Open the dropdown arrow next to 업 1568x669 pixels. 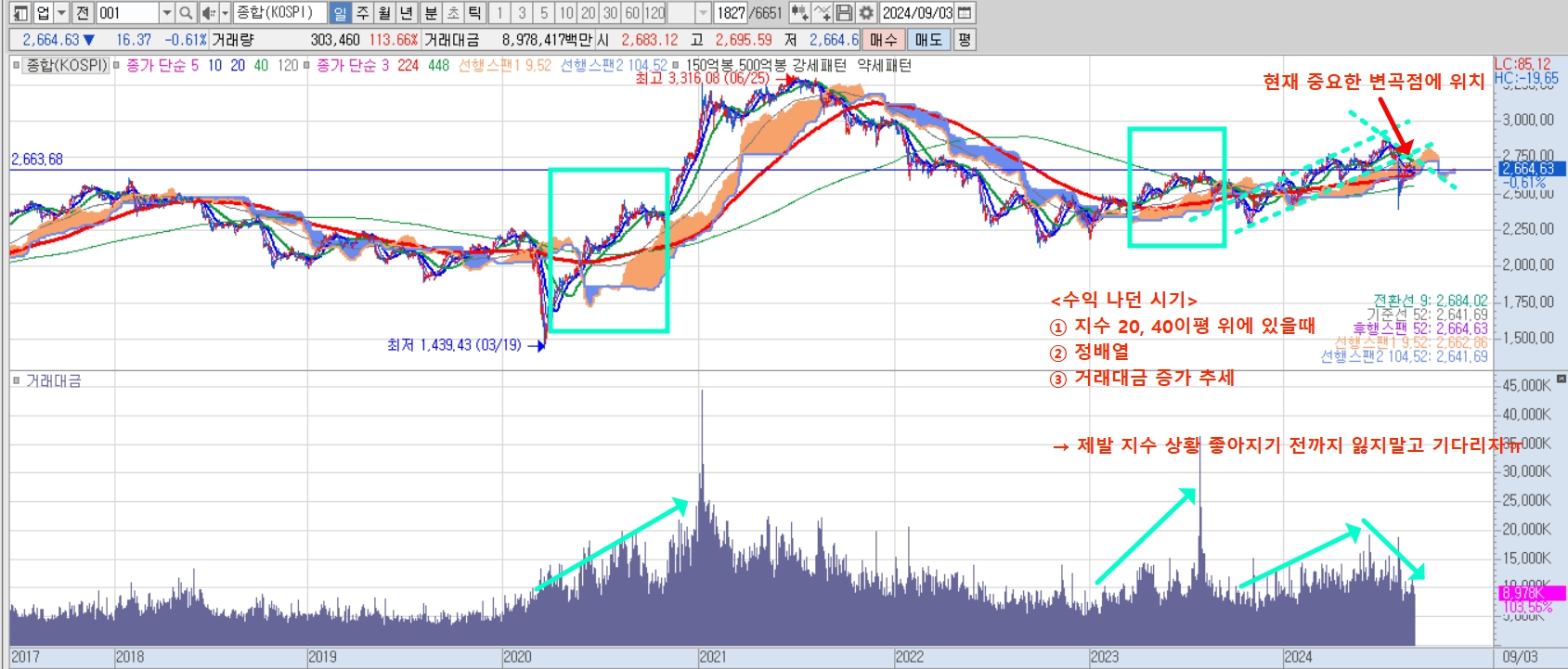pyautogui.click(x=62, y=13)
